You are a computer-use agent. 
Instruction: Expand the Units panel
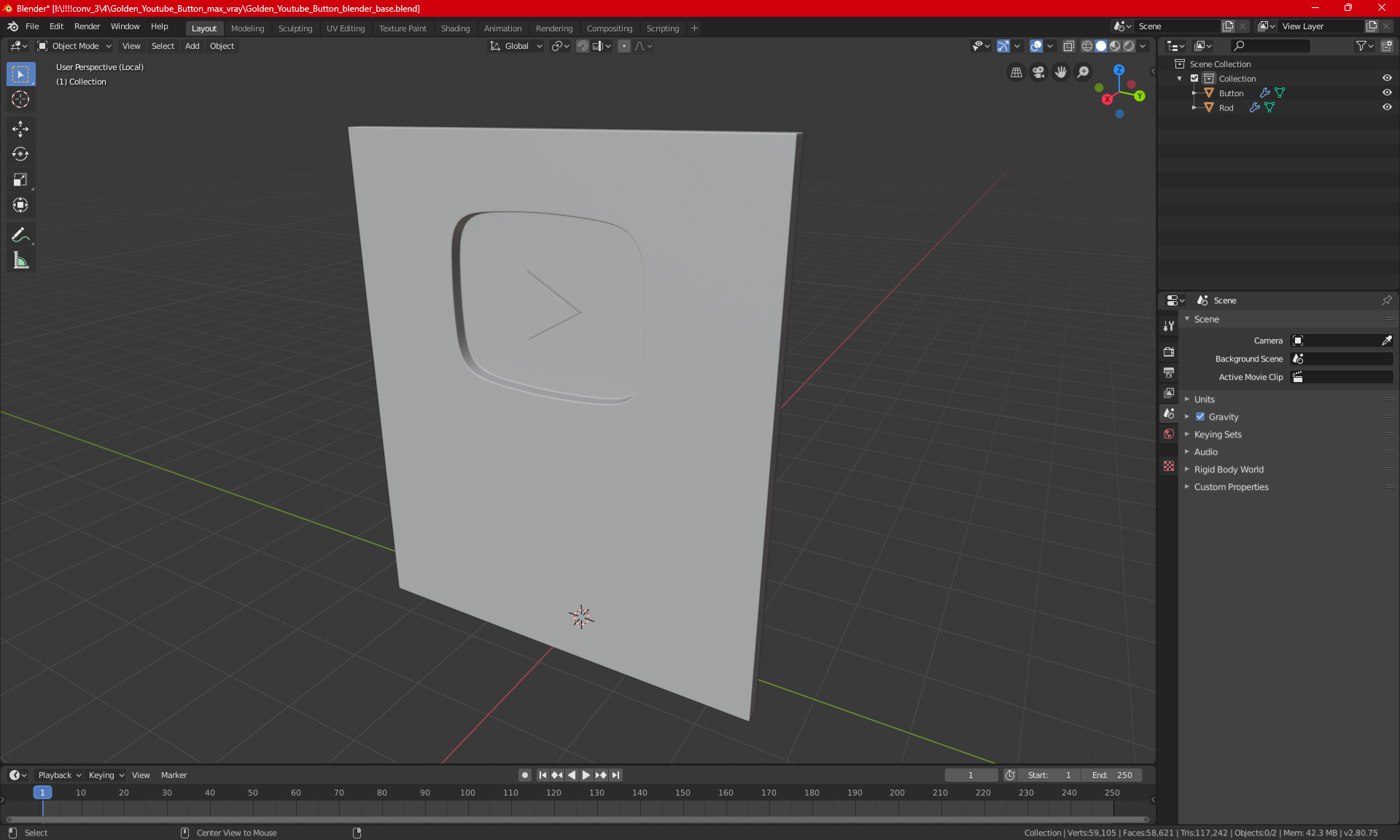point(1204,400)
